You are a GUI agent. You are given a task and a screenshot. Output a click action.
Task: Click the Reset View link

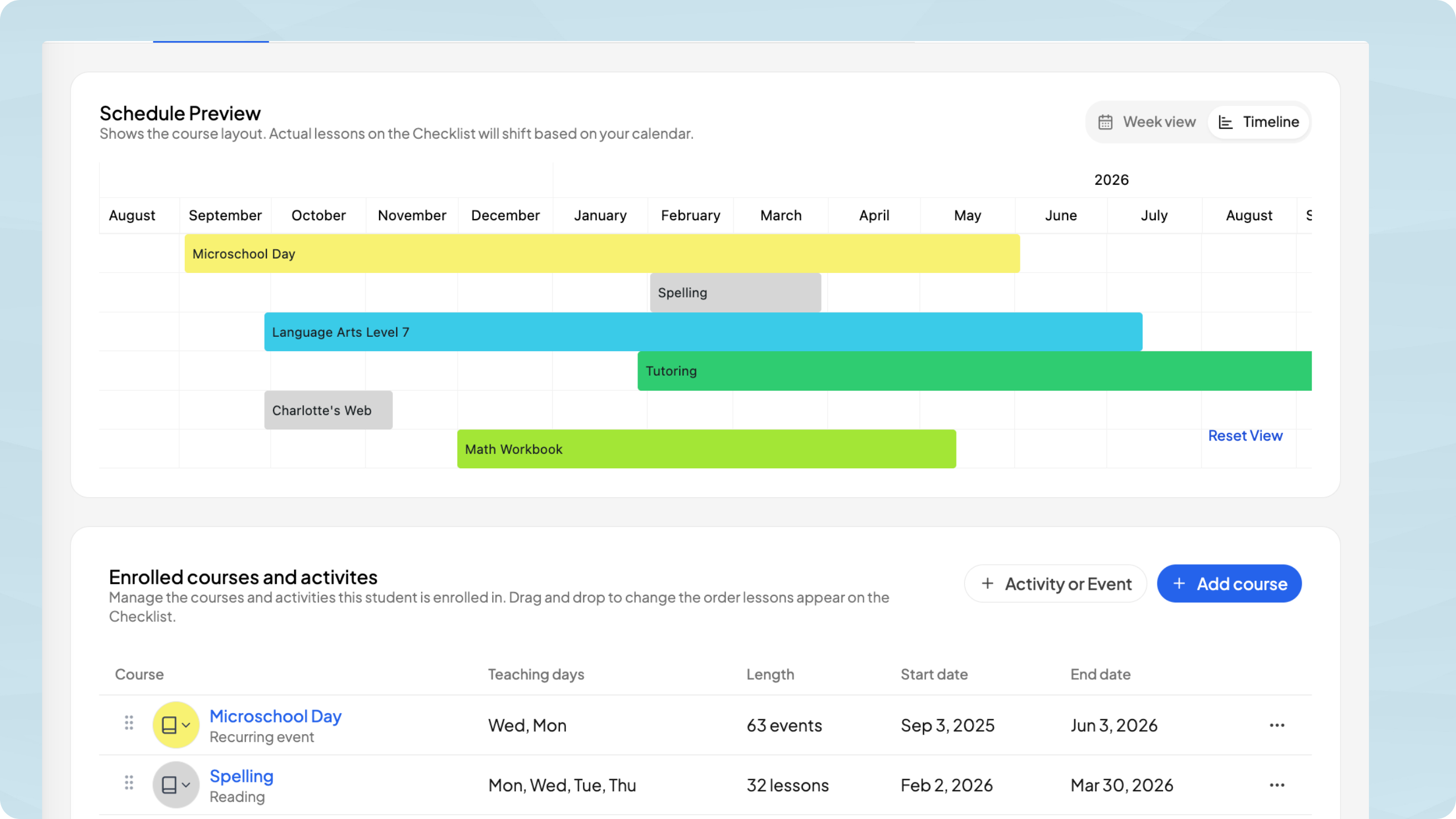click(x=1245, y=435)
